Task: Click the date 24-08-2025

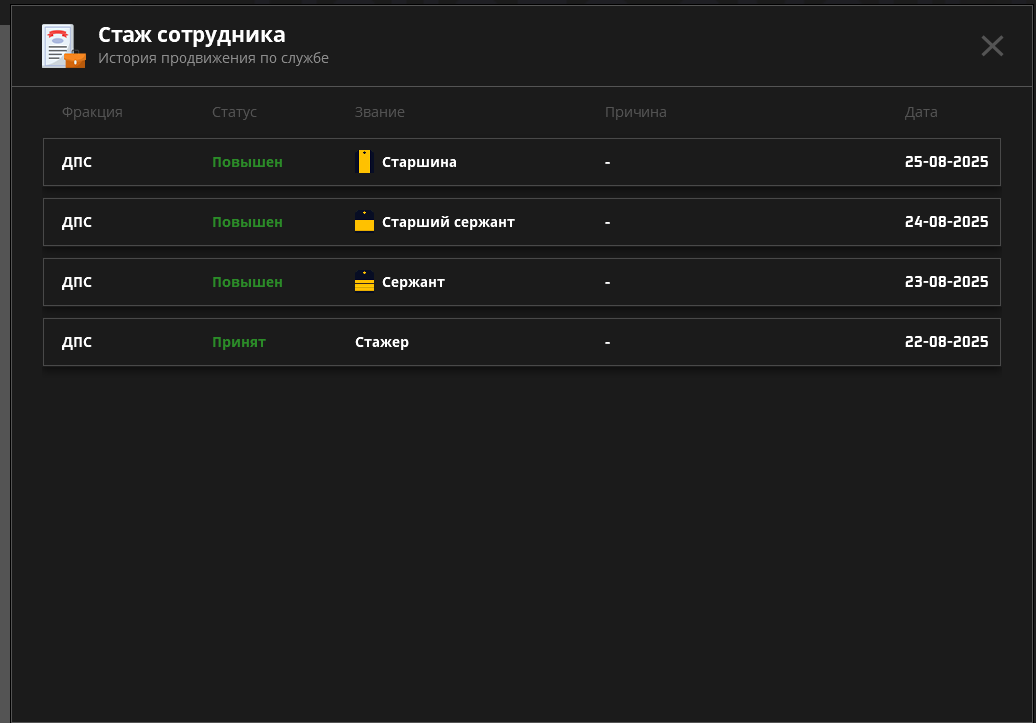Action: pyautogui.click(x=946, y=221)
